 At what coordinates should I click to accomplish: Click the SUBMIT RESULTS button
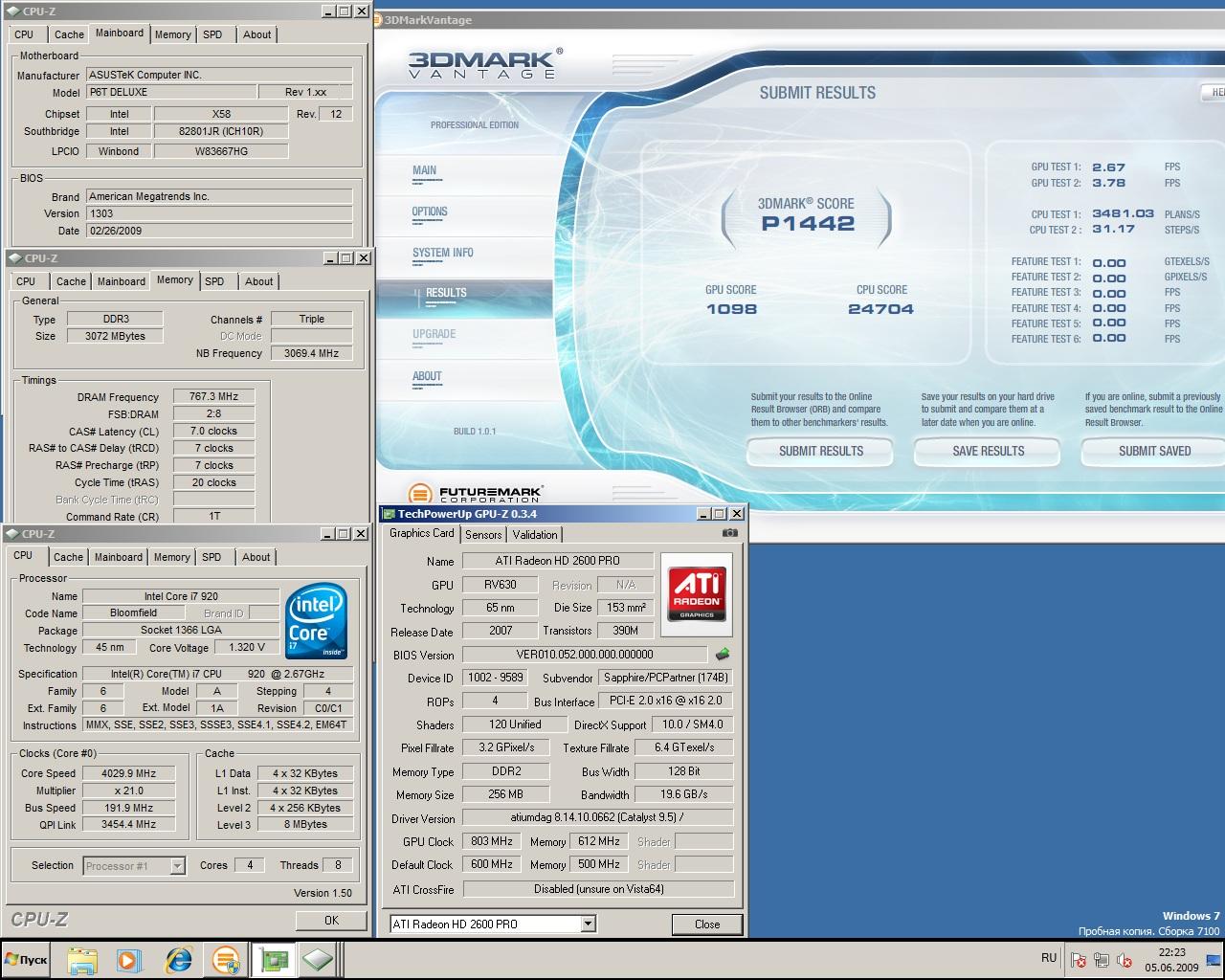pyautogui.click(x=820, y=451)
